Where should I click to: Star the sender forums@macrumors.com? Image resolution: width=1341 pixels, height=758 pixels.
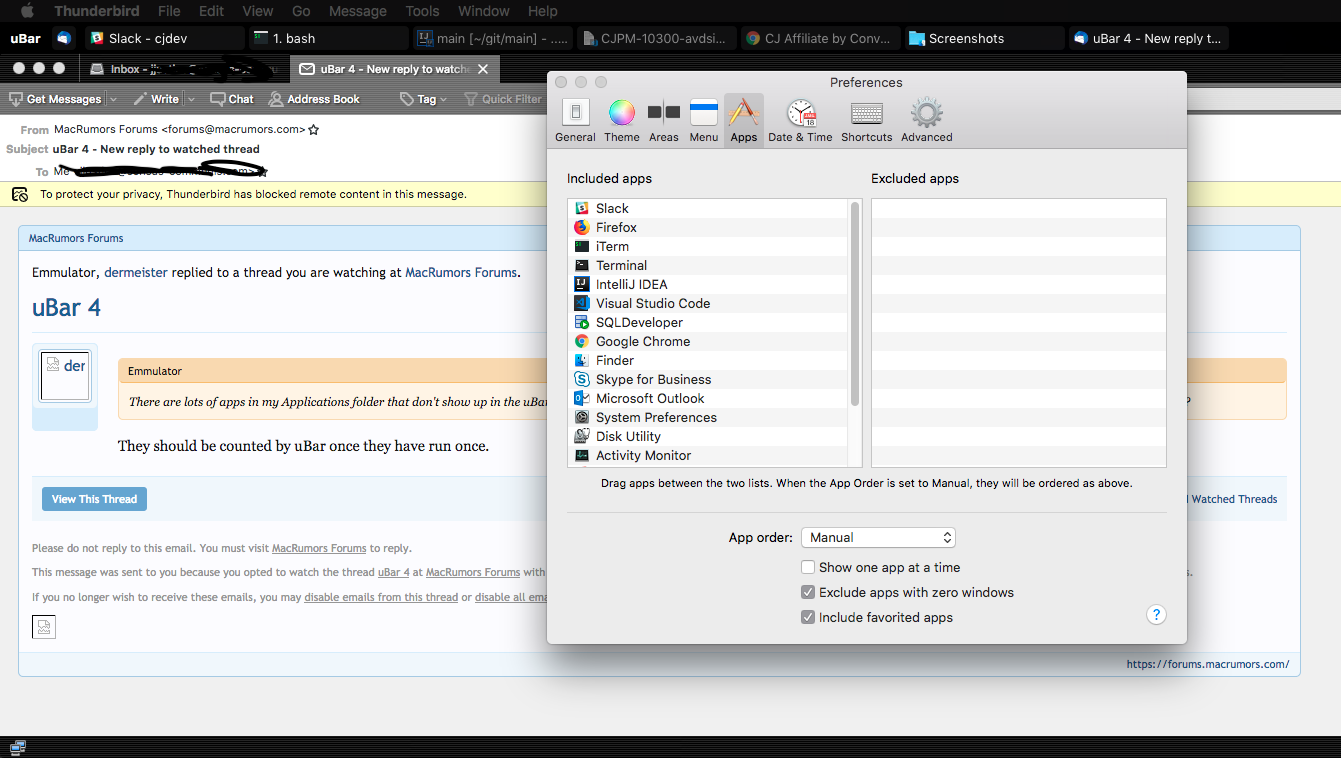point(314,129)
